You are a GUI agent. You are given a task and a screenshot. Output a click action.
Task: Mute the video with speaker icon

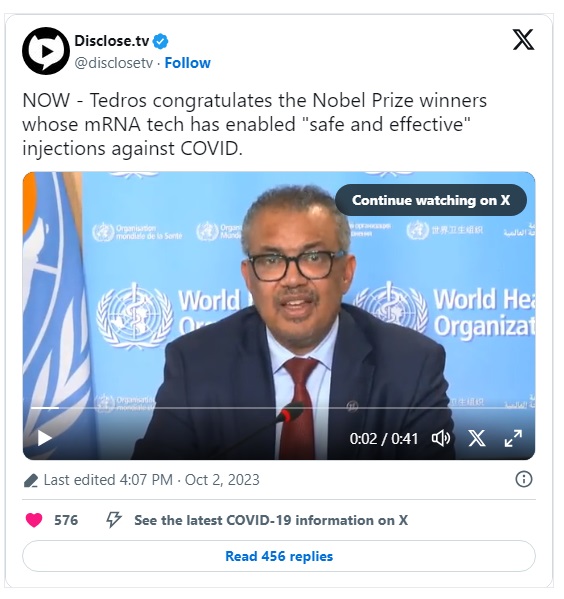441,439
